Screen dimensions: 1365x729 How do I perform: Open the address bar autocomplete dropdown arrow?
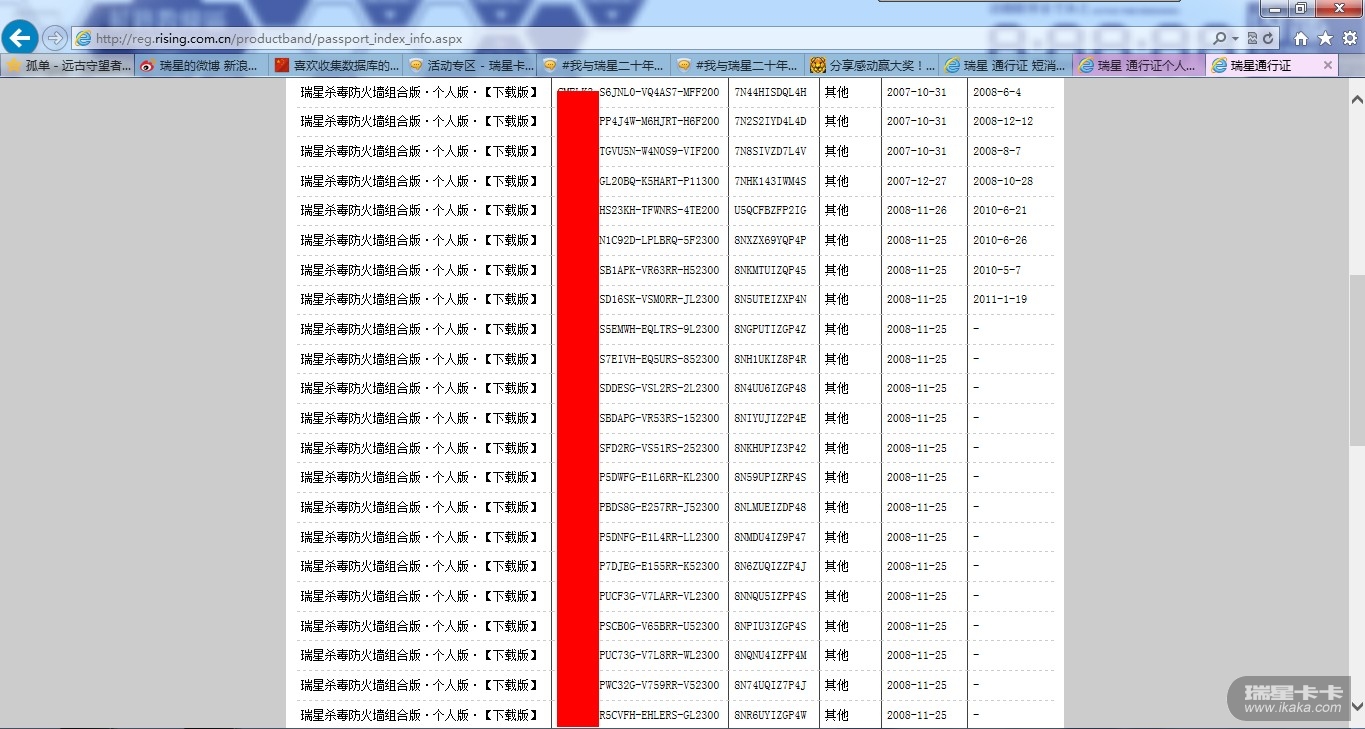pyautogui.click(x=1236, y=38)
